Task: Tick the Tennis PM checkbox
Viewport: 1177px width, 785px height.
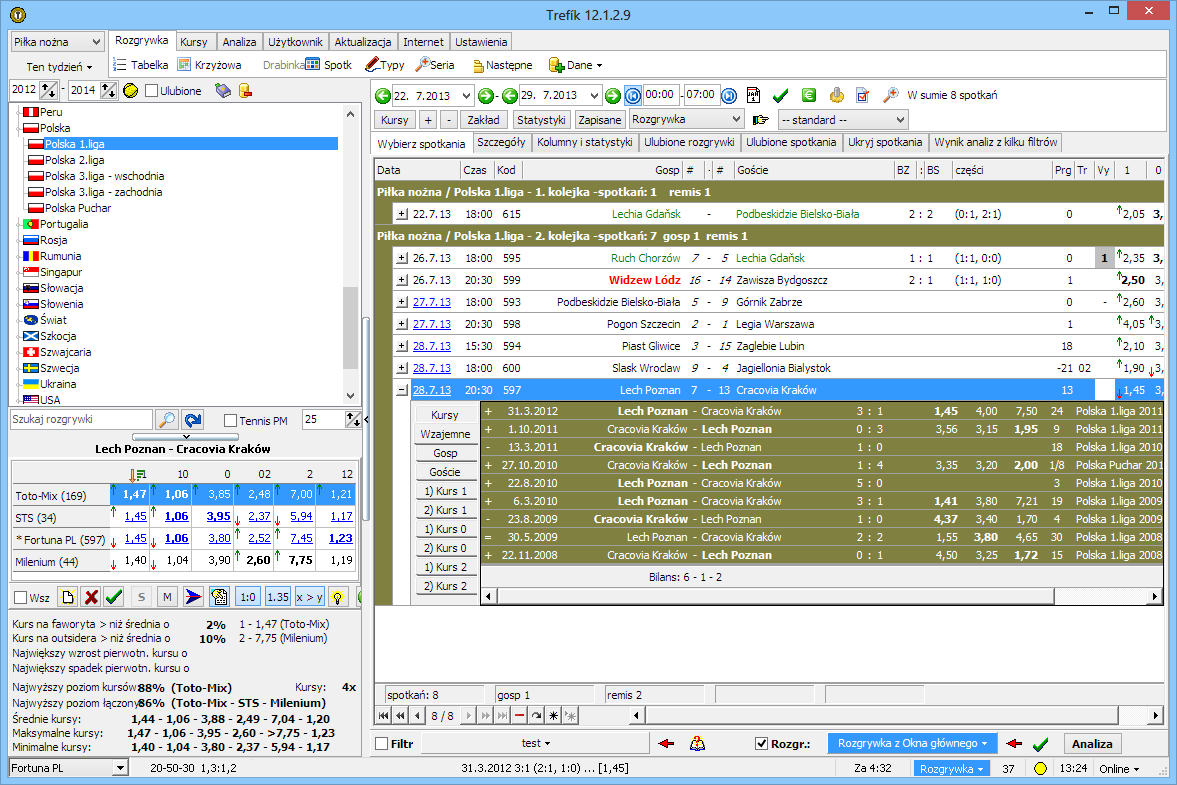Action: (231, 420)
